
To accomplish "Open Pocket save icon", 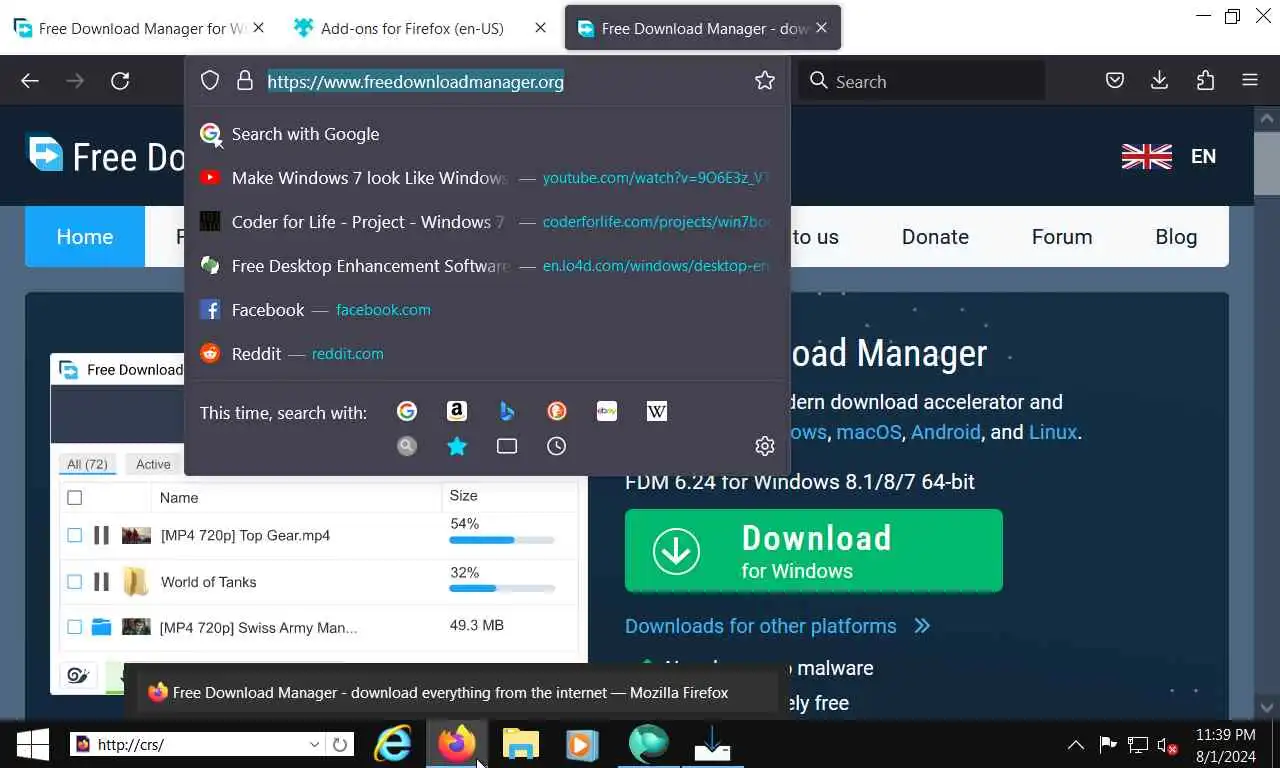I will pyautogui.click(x=1115, y=81).
